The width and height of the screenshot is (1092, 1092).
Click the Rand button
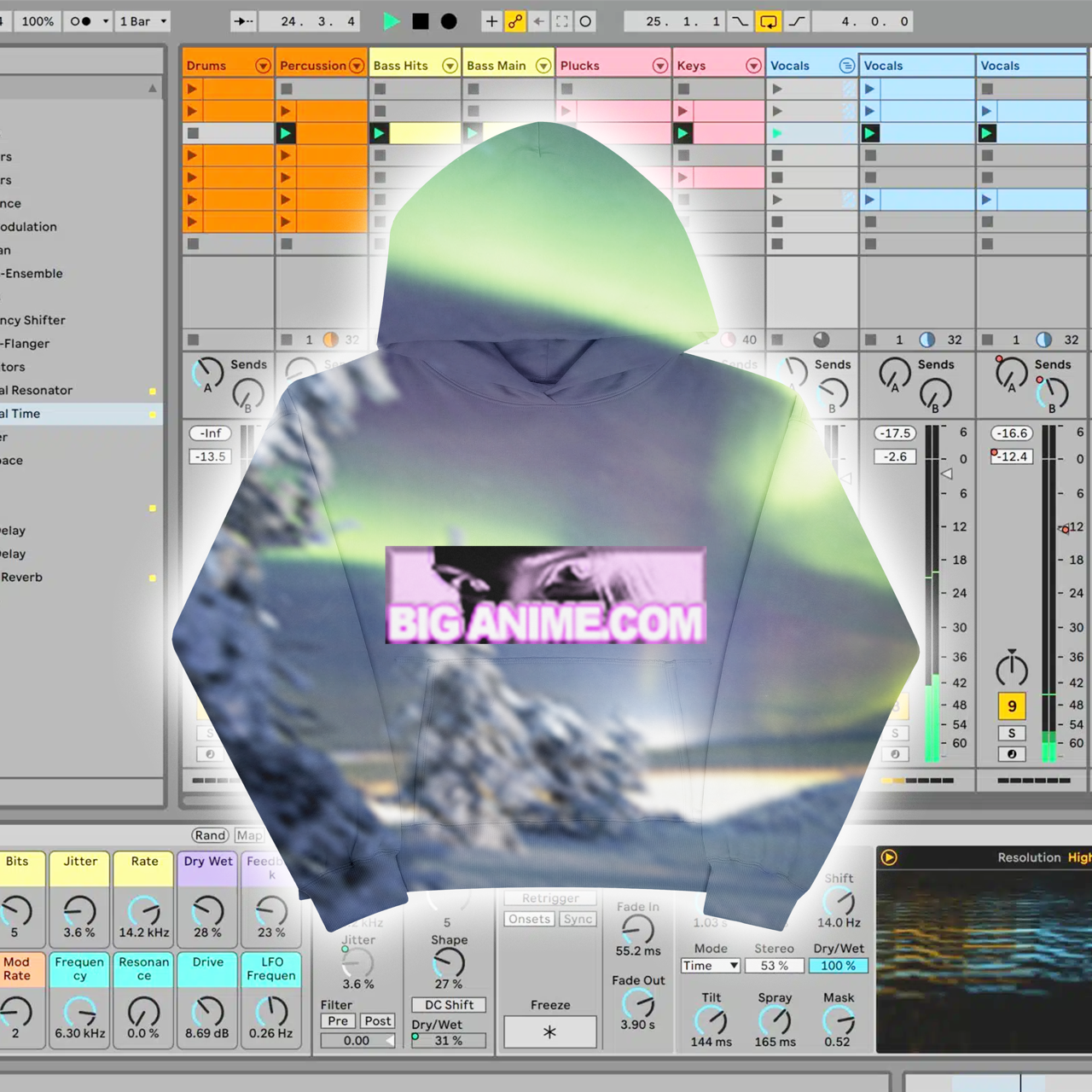(x=210, y=835)
